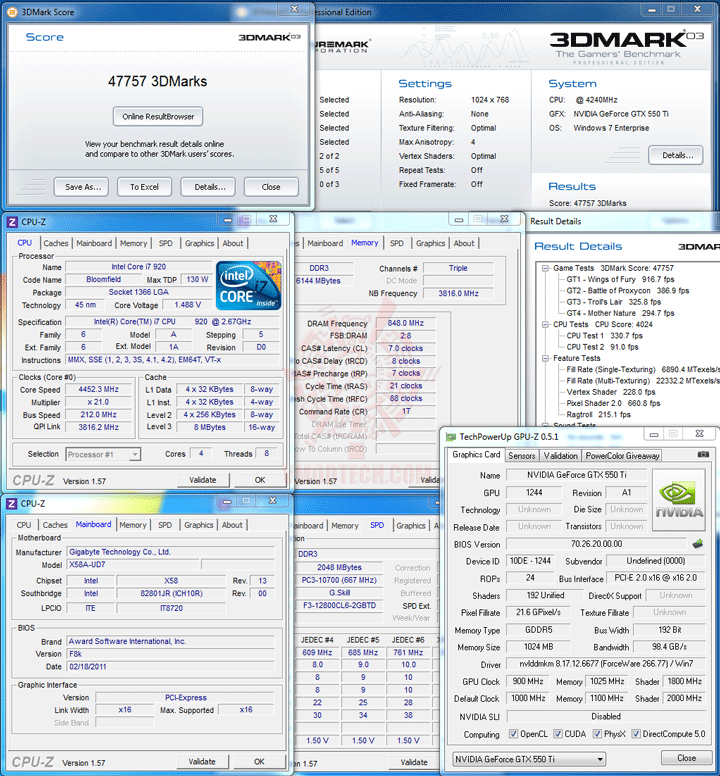720x776 pixels.
Task: Click Validate in the CPU-Z SPD window
Action: [x=414, y=762]
